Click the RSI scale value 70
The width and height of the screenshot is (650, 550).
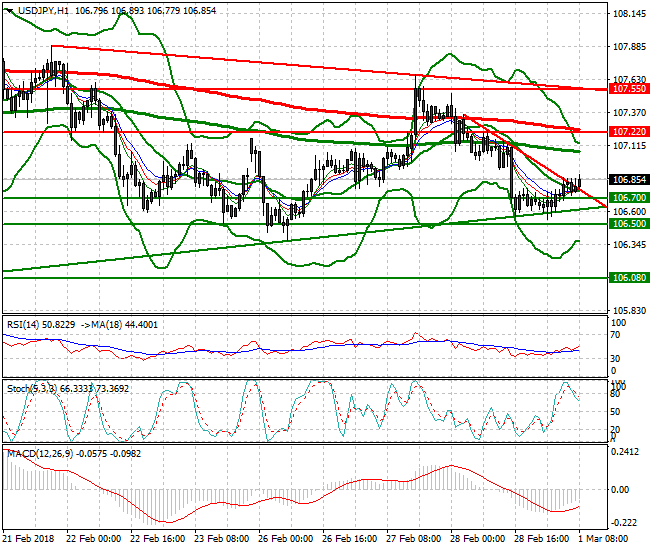click(x=616, y=334)
